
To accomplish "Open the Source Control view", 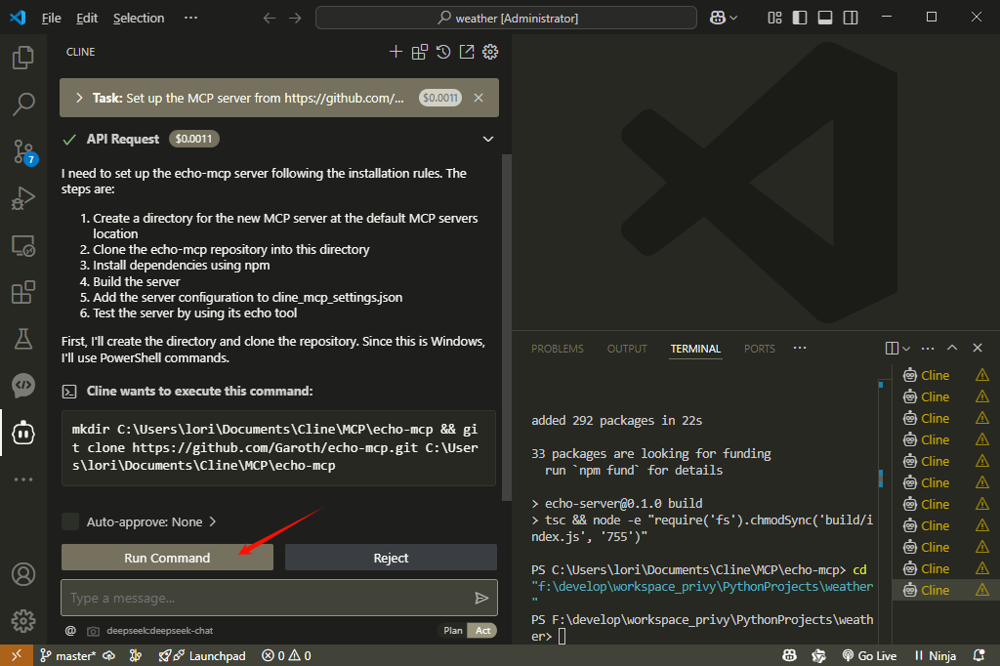I will tap(23, 151).
